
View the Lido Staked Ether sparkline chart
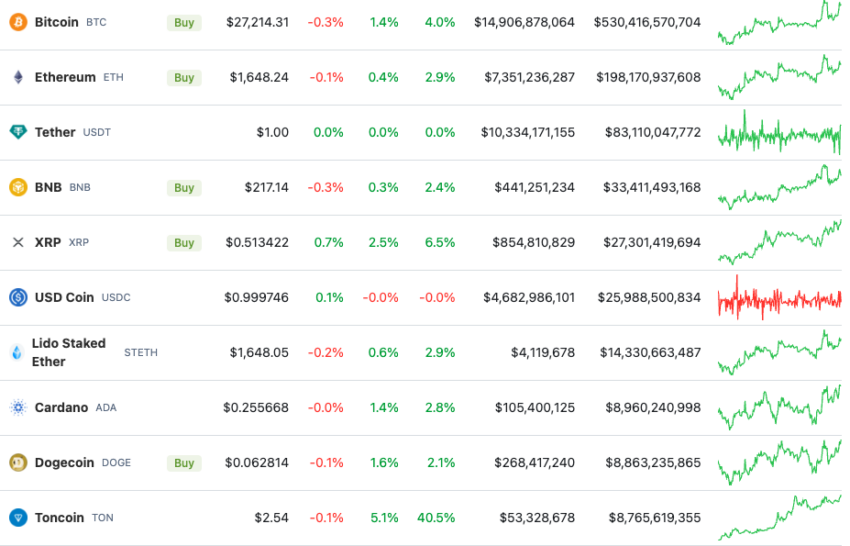780,352
